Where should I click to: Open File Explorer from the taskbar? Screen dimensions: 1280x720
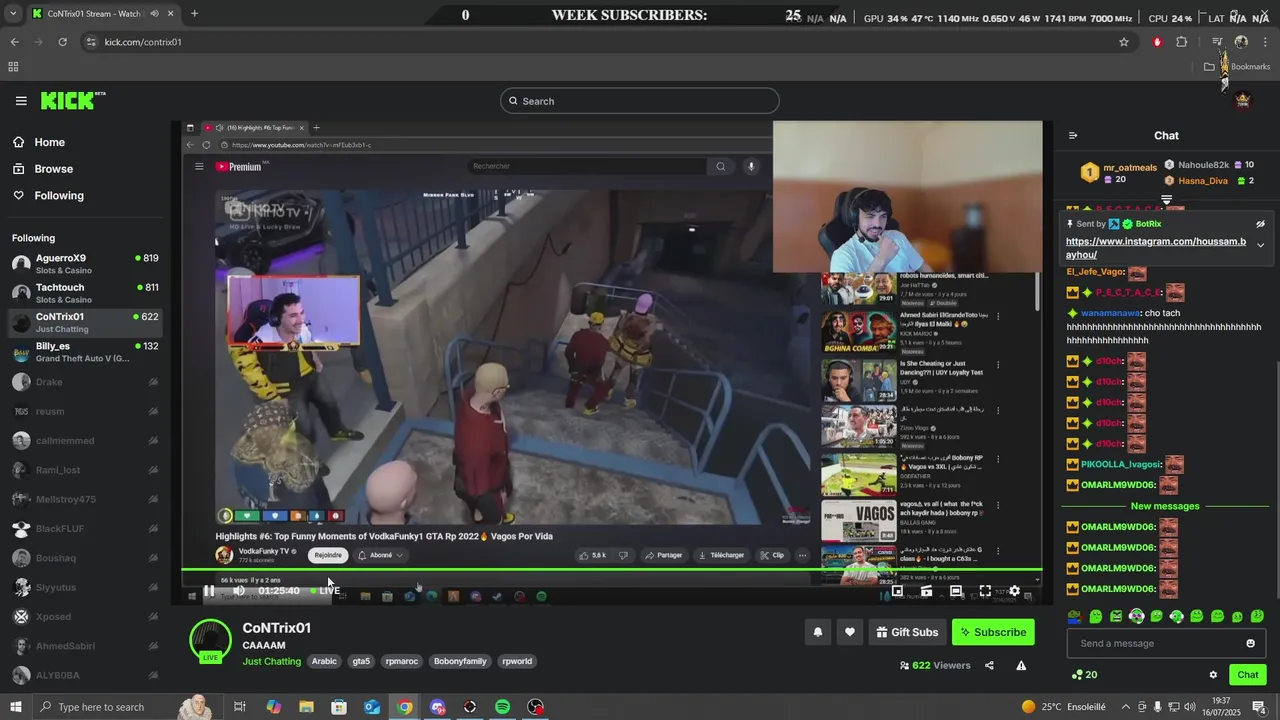point(306,707)
